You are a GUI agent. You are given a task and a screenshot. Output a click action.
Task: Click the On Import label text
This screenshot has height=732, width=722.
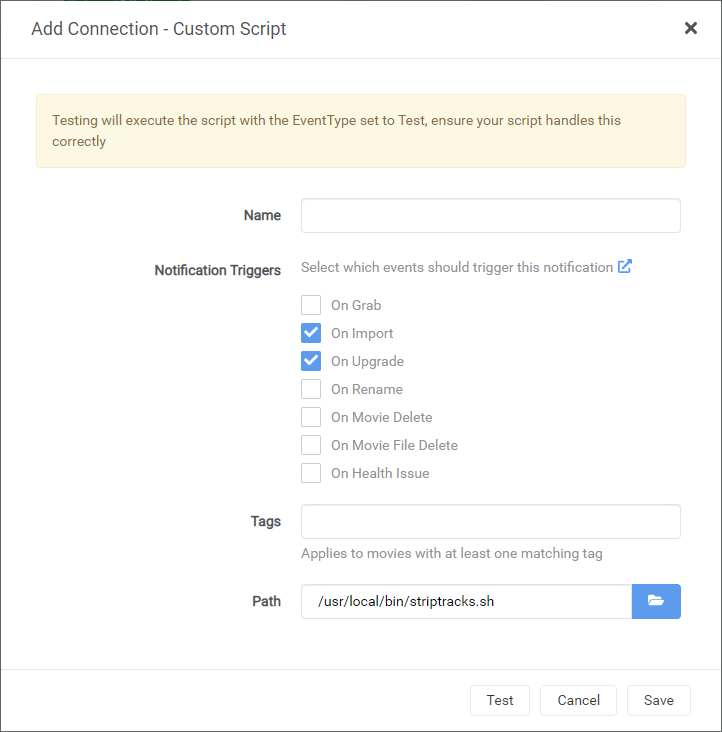(x=362, y=333)
